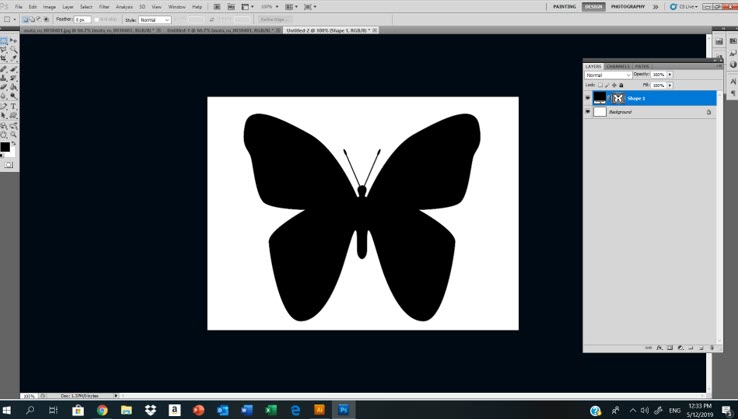Open Character panel icon in dock

[x=733, y=81]
